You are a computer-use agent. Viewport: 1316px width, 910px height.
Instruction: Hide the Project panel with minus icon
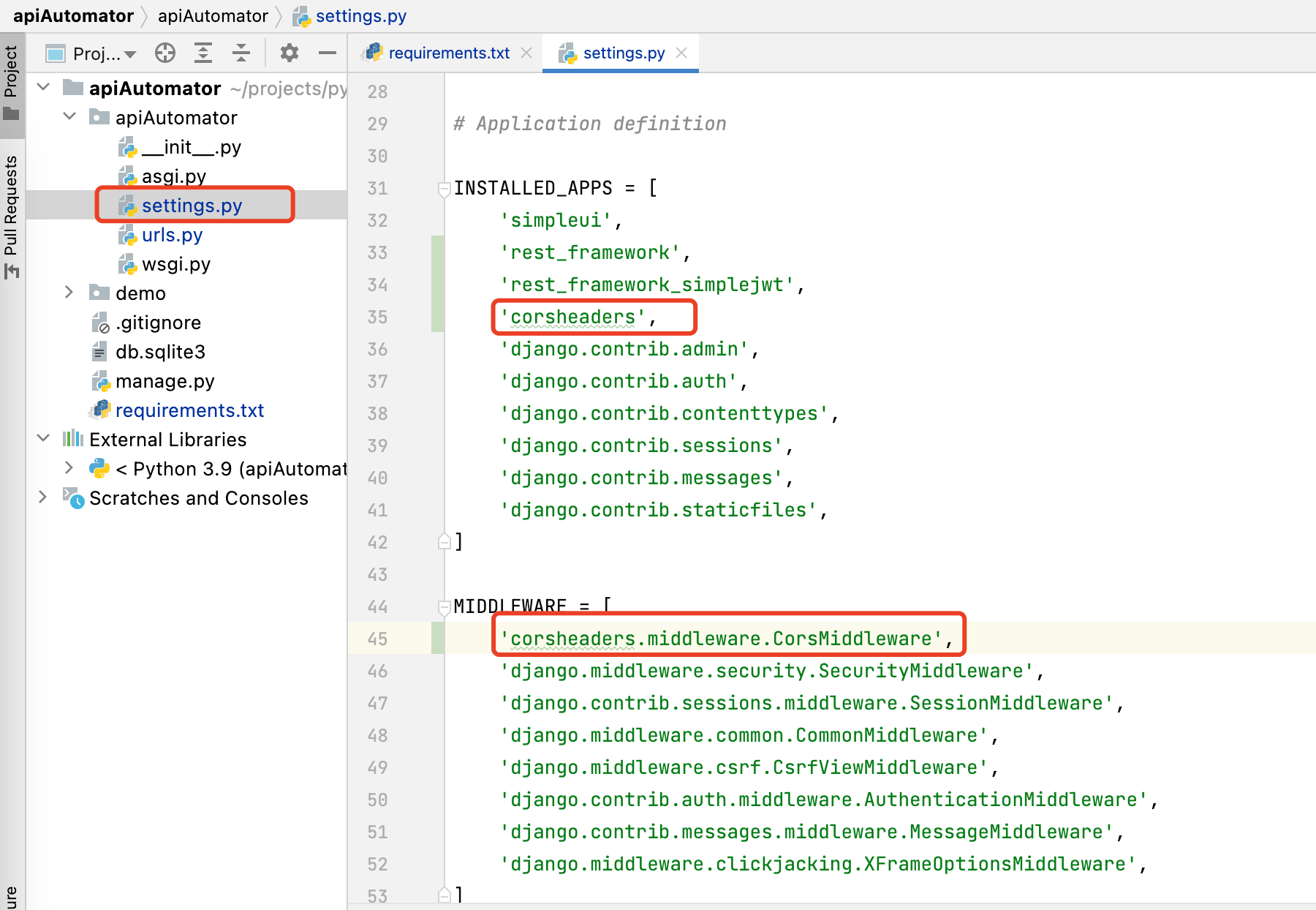(x=328, y=53)
